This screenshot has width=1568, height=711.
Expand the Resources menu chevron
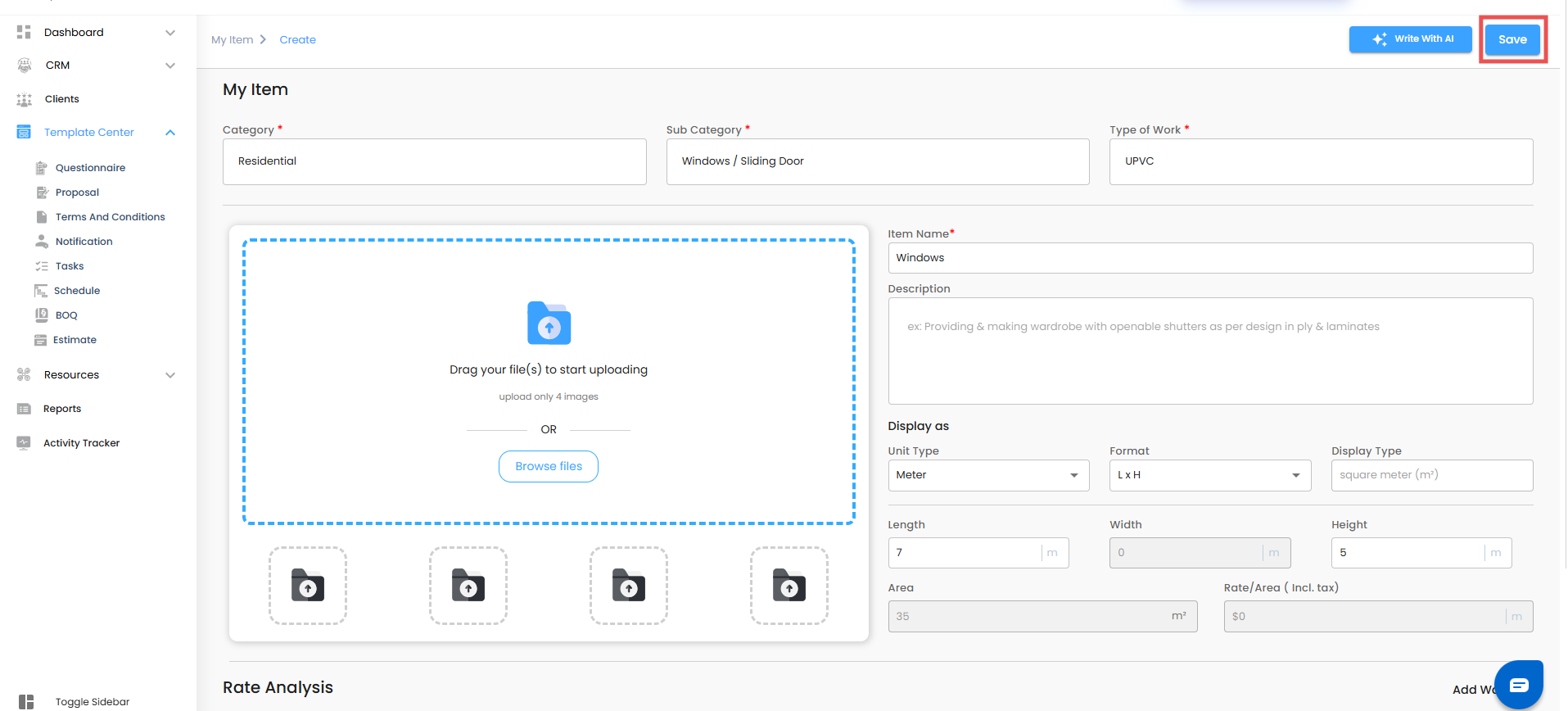170,375
